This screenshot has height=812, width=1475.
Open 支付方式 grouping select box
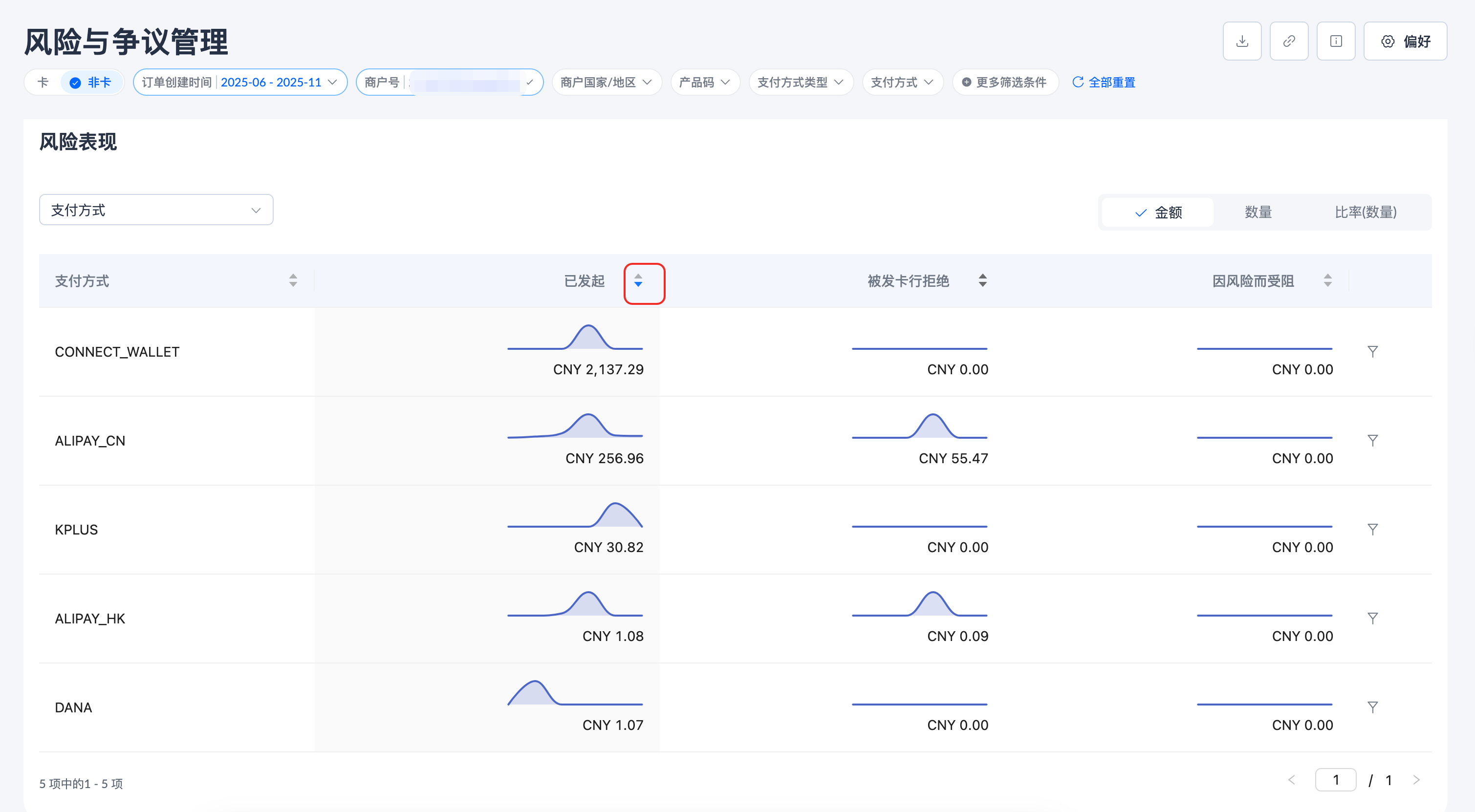click(156, 210)
